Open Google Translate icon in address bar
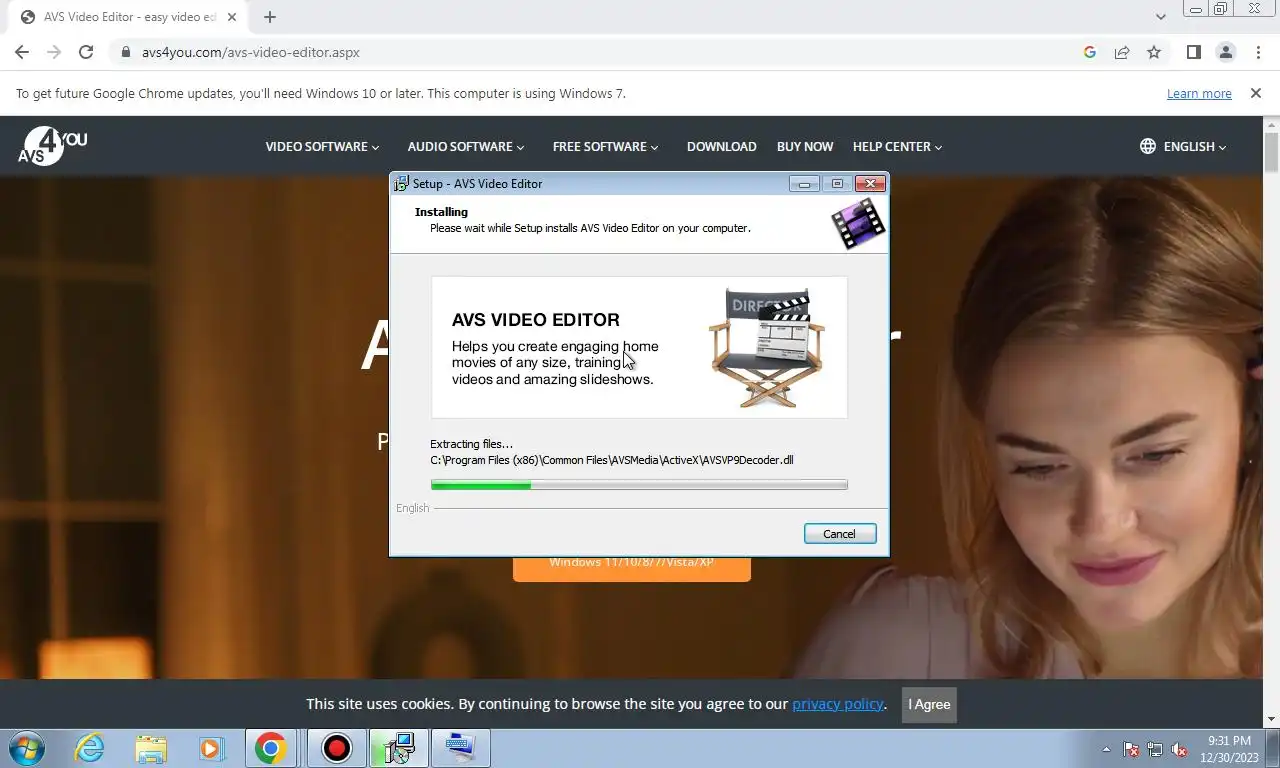 coord(1090,52)
